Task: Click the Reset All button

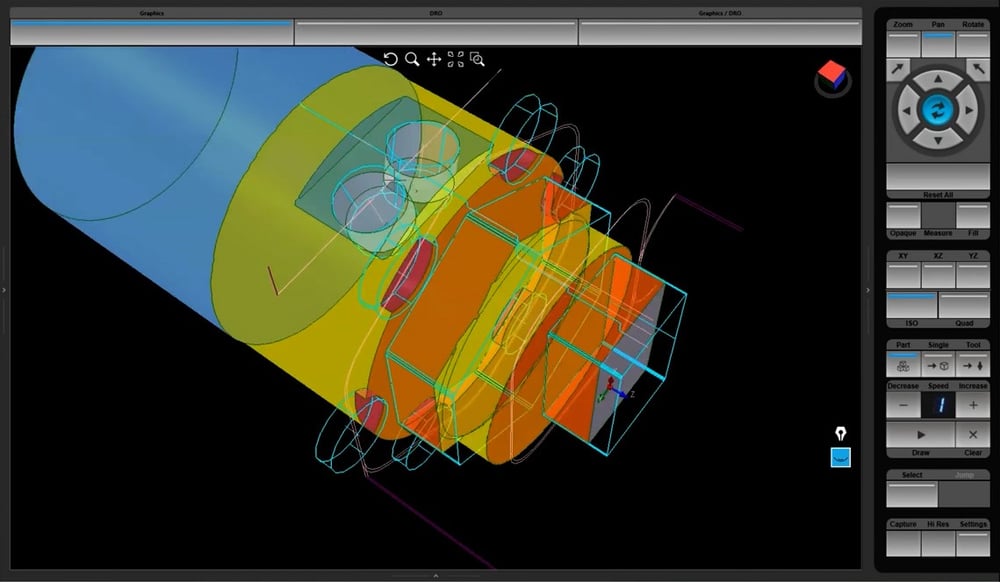Action: tap(937, 179)
